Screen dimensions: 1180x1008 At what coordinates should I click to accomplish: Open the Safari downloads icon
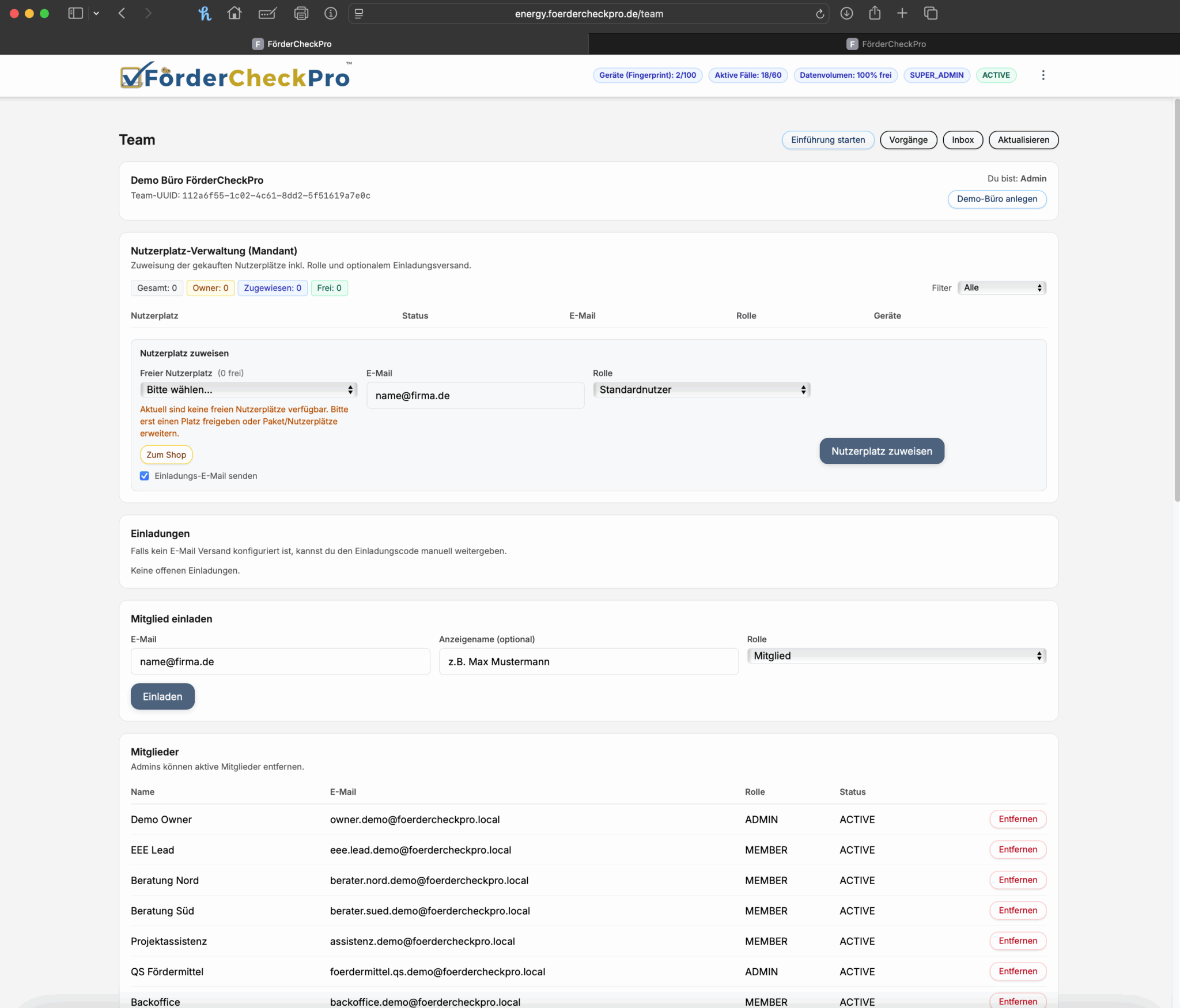pos(846,13)
